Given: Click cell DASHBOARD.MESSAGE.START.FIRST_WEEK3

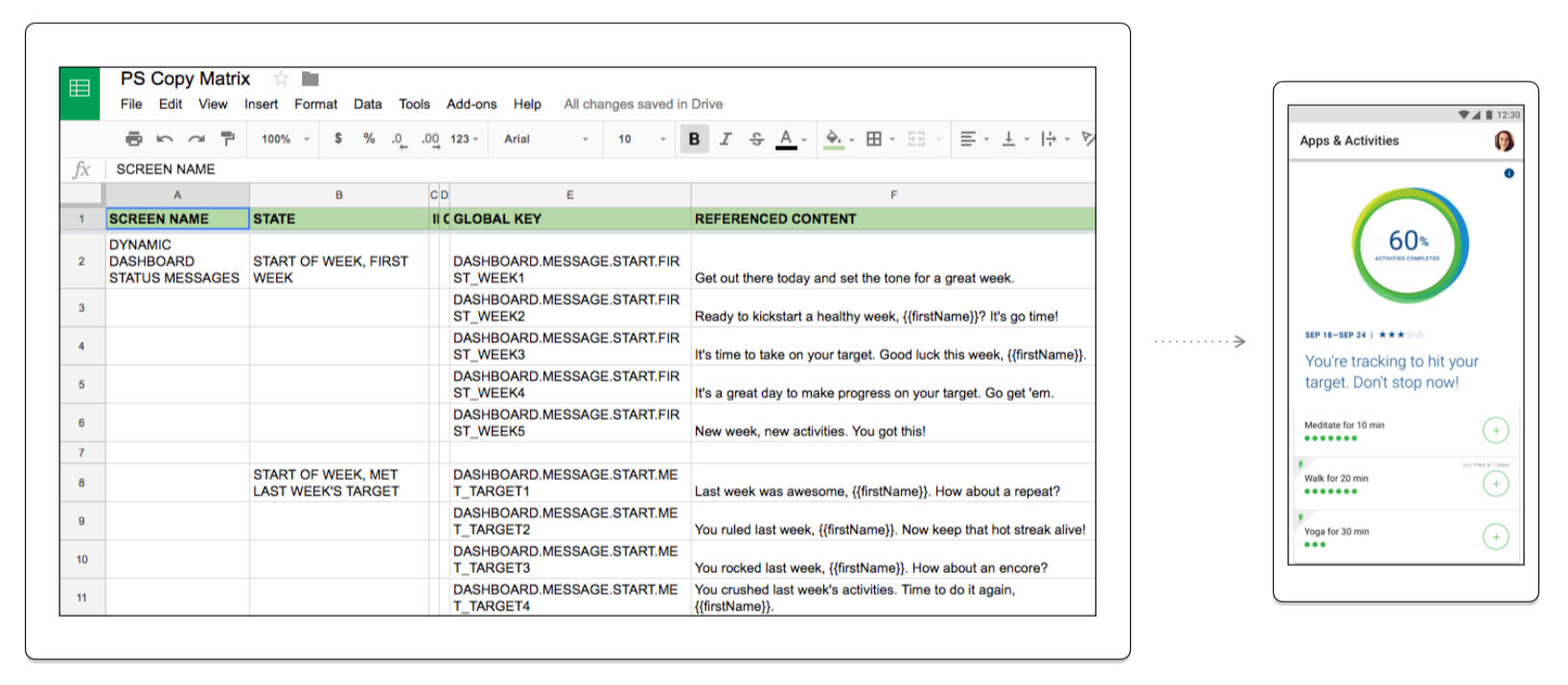Looking at the screenshot, I should pyautogui.click(x=570, y=346).
